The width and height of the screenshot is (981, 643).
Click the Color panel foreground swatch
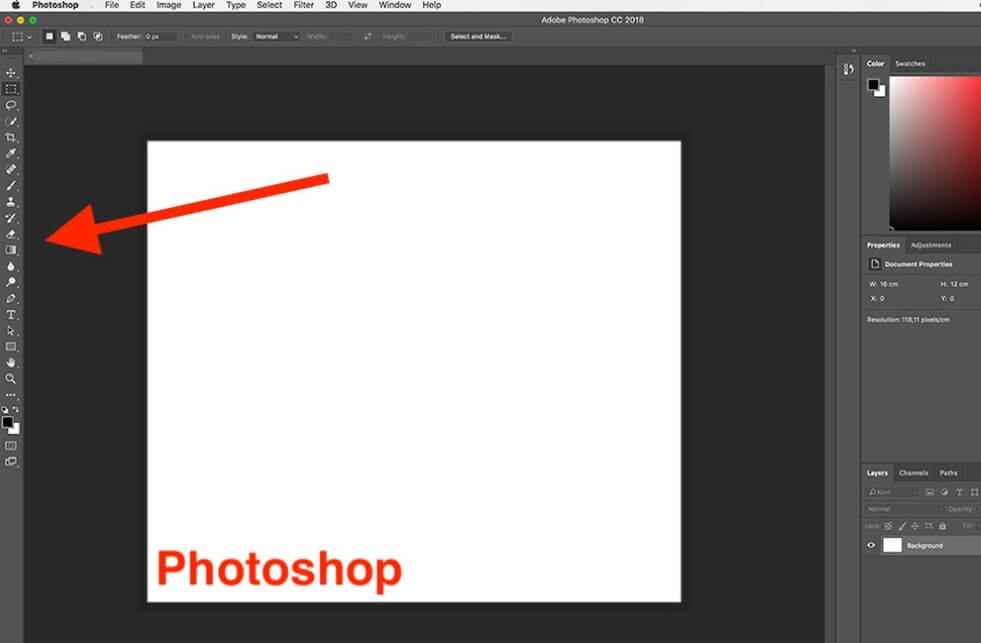point(873,84)
